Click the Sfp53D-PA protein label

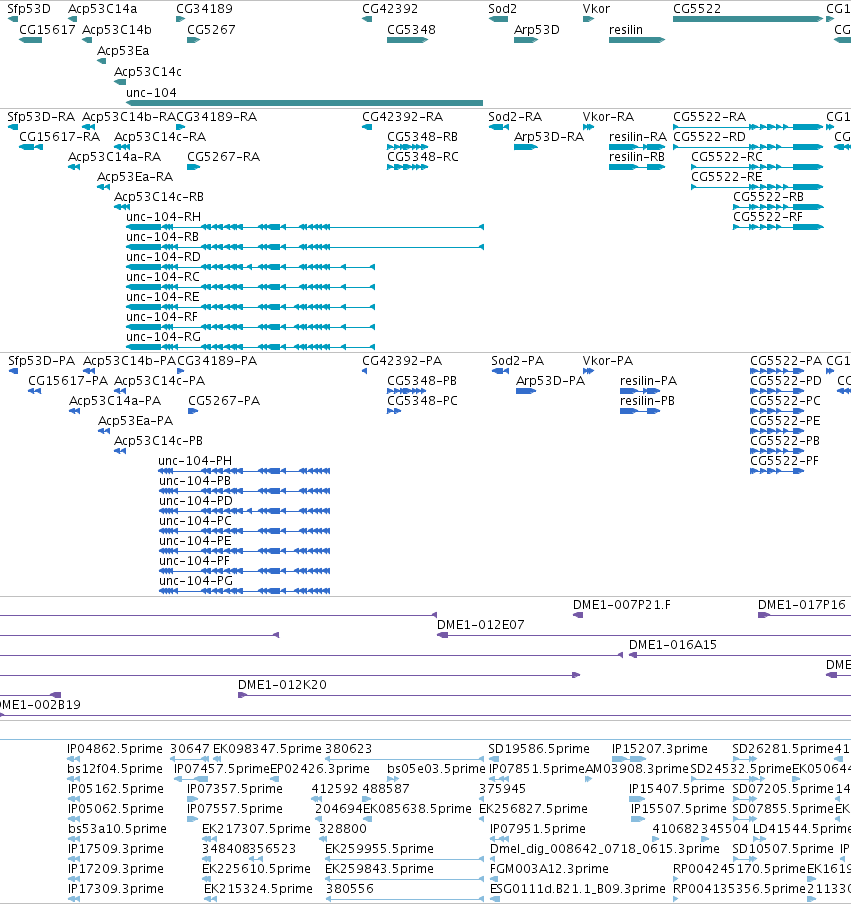[42, 360]
